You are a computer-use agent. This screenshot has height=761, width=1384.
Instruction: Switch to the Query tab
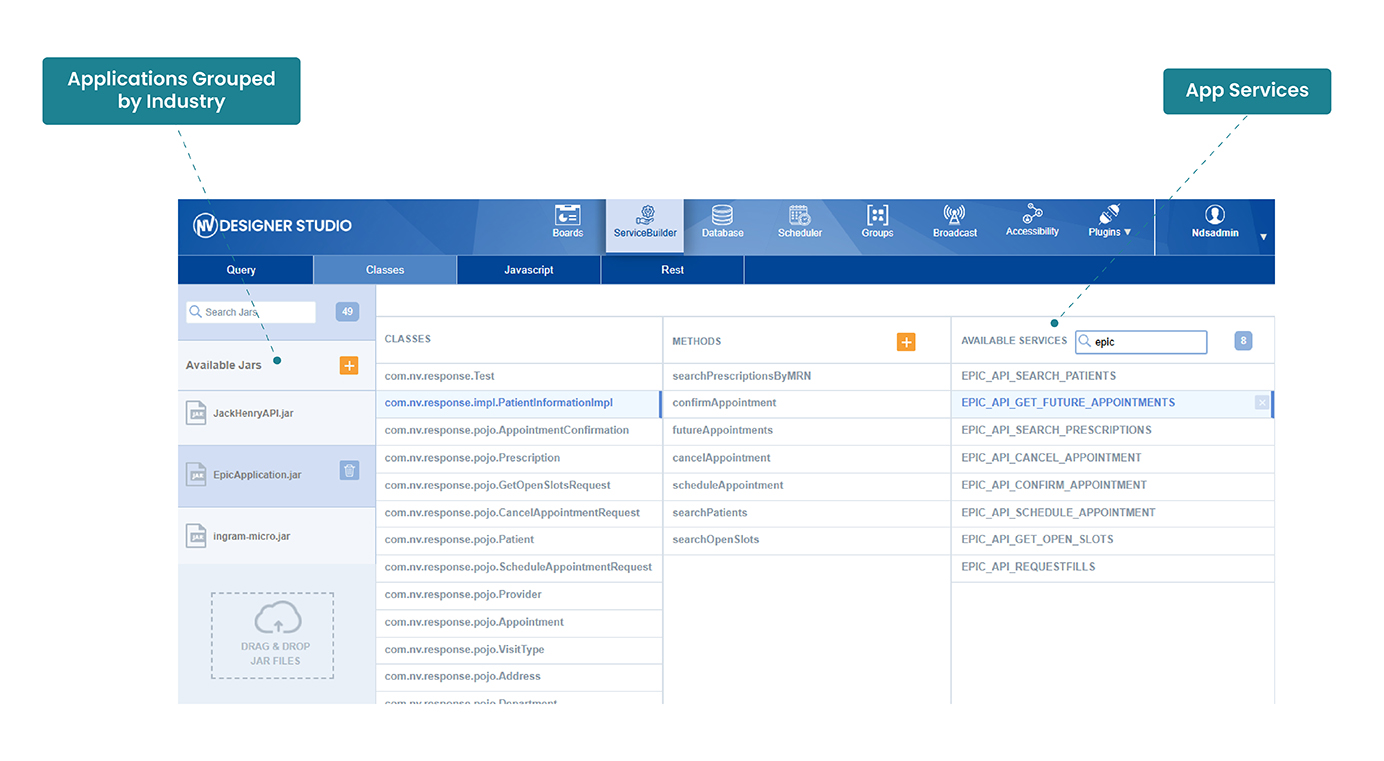(x=241, y=270)
